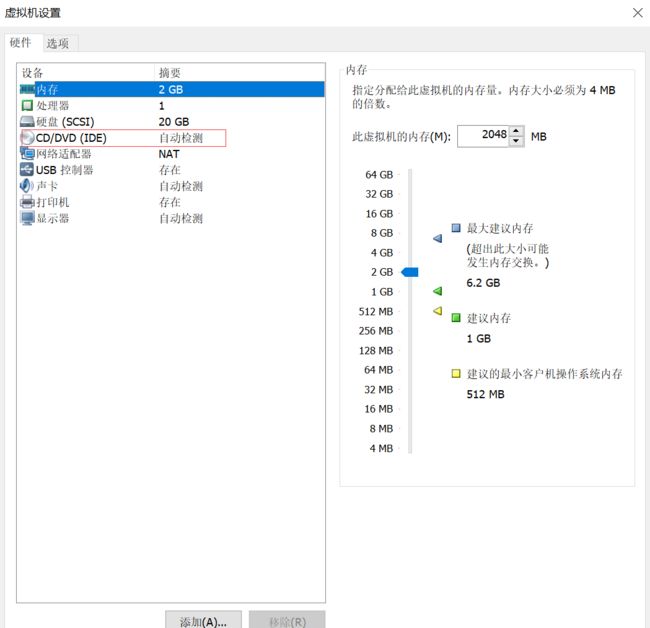
Task: Select the USB controller (USB 控制器) icon
Action: pyautogui.click(x=27, y=170)
